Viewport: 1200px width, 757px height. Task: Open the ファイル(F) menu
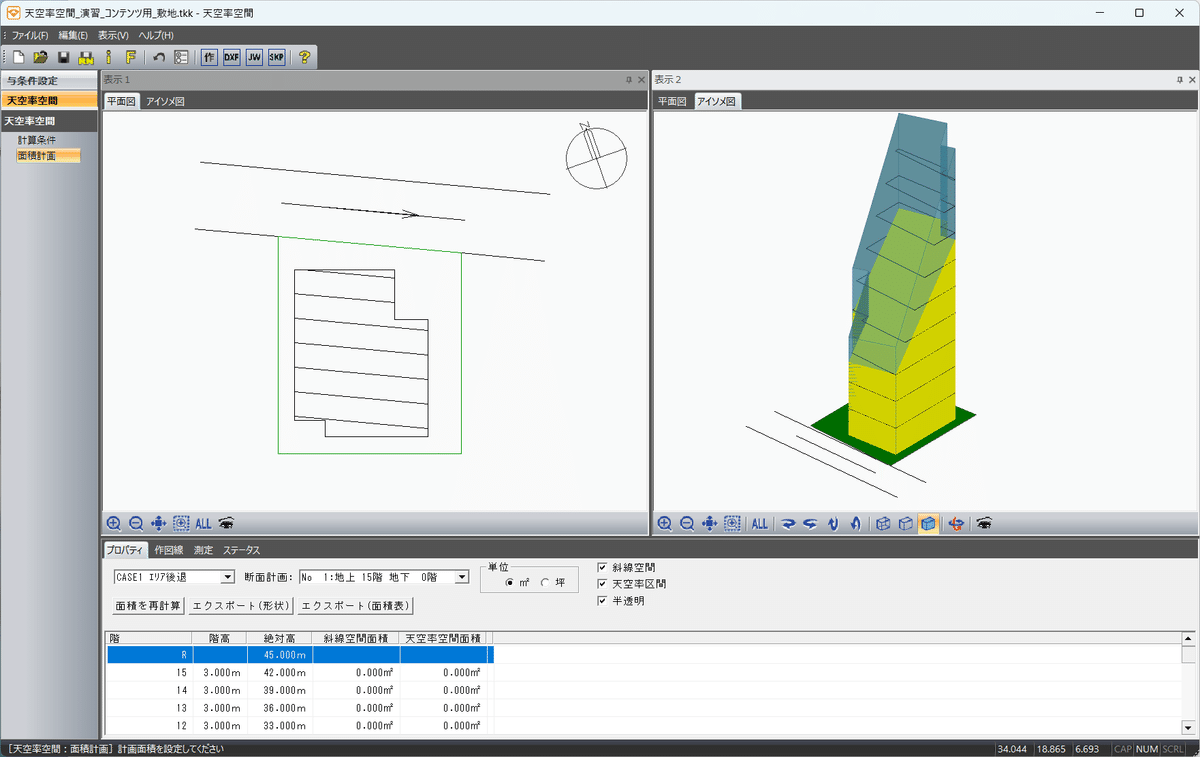[30, 35]
